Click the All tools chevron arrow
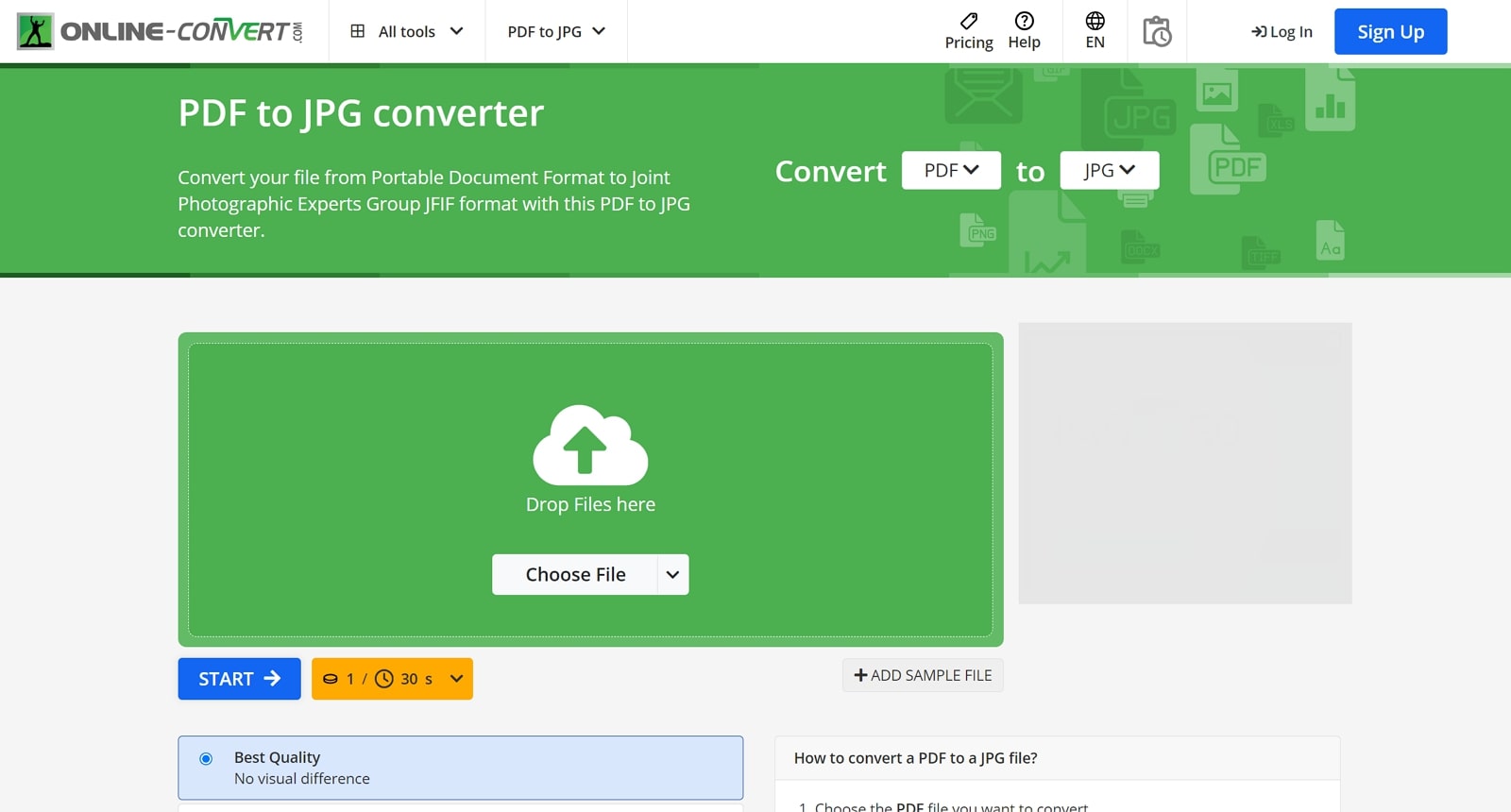 point(457,31)
